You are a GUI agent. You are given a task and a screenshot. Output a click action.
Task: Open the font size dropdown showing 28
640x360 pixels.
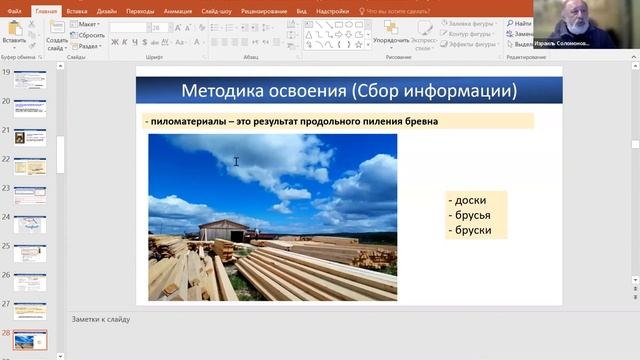pyautogui.click(x=162, y=28)
